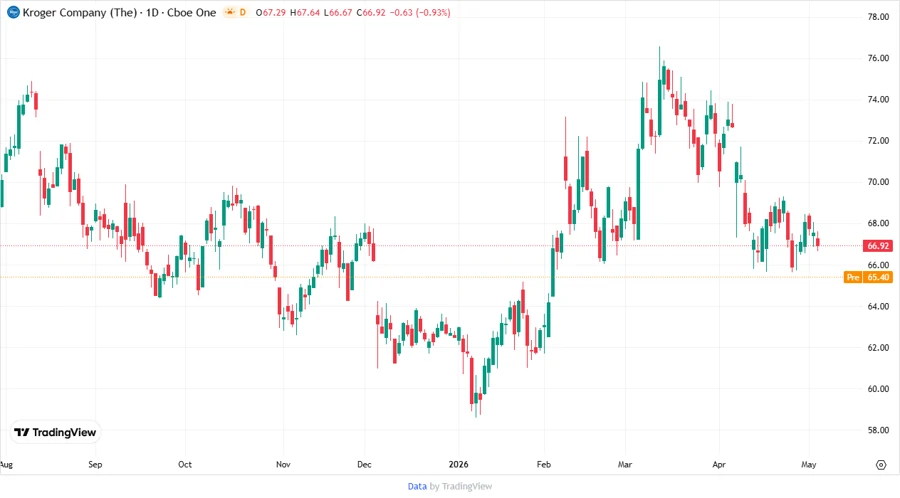Click the close value C66.92

(x=371, y=12)
